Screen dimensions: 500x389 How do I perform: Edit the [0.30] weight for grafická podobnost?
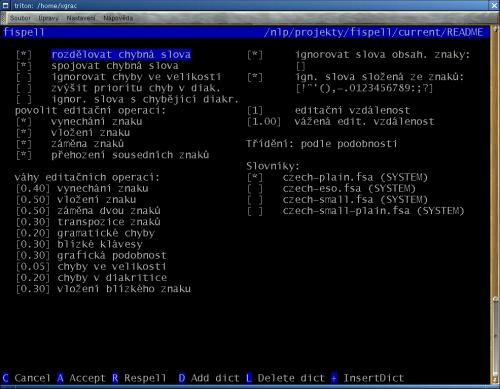coord(33,256)
